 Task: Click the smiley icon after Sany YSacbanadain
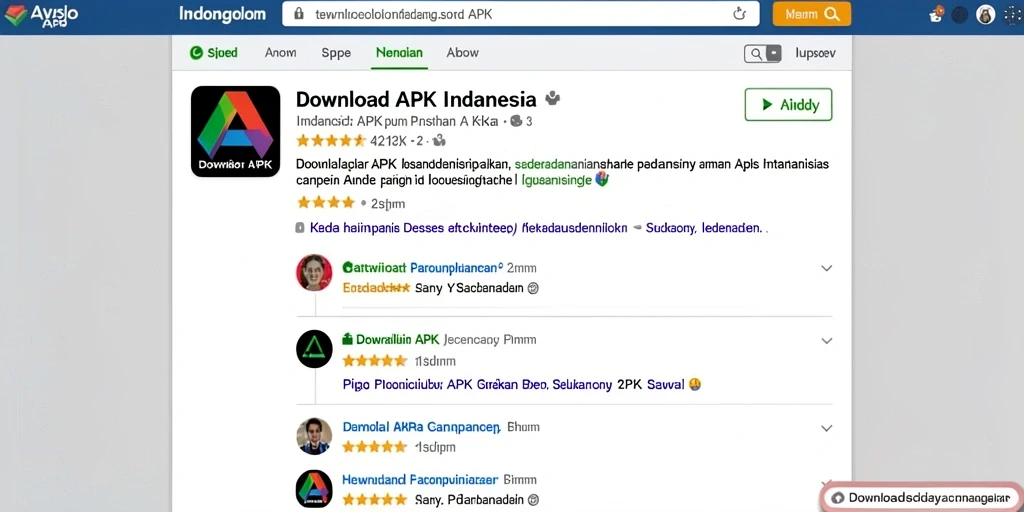tap(533, 287)
